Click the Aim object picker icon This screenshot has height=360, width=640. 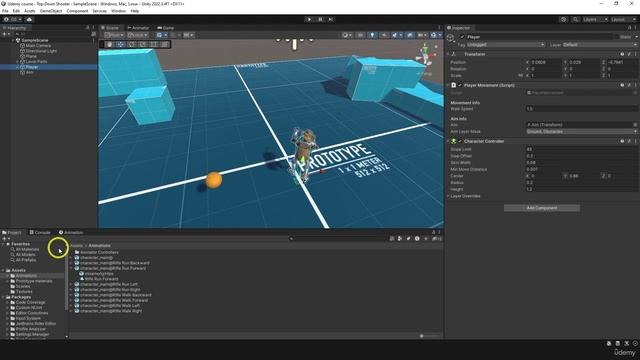click(x=635, y=124)
